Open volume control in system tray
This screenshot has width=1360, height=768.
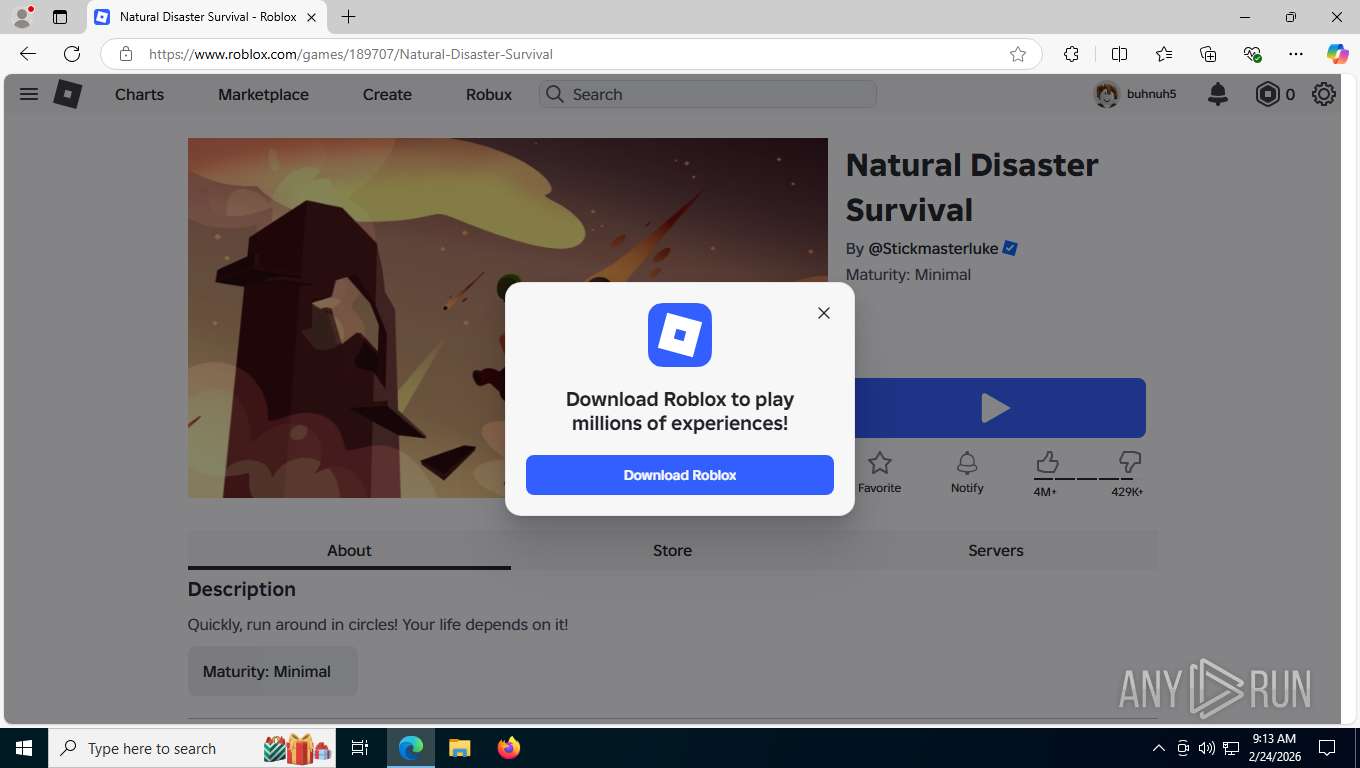[x=1207, y=748]
